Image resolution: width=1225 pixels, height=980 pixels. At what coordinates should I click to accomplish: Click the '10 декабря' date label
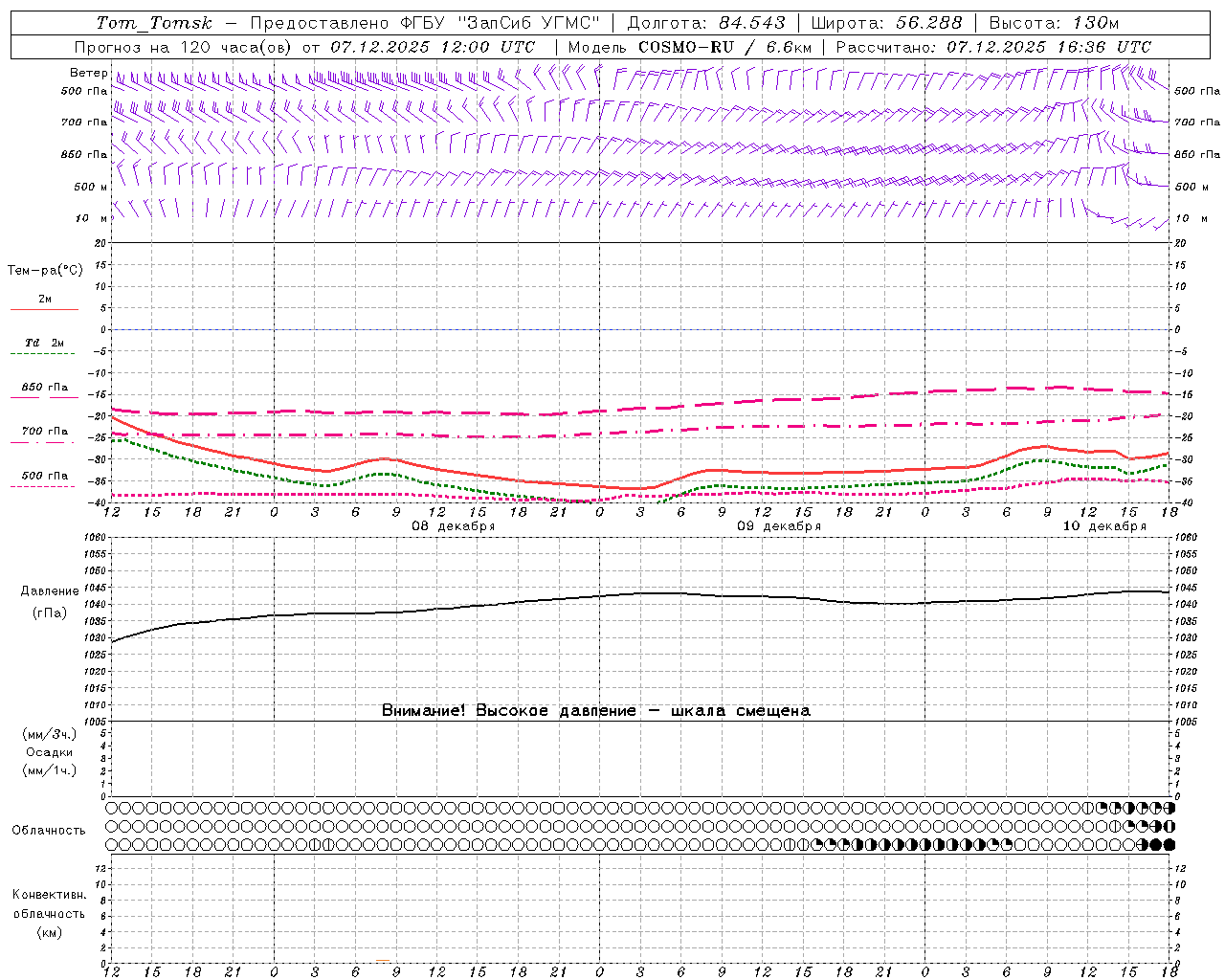(x=1104, y=526)
